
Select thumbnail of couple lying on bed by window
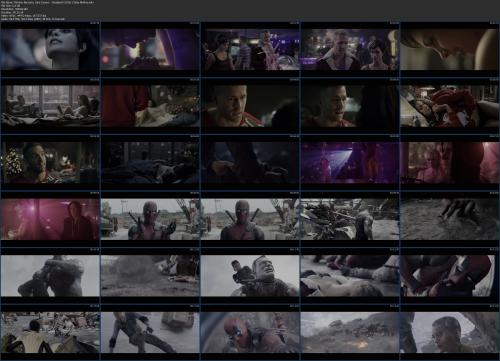coord(50,106)
